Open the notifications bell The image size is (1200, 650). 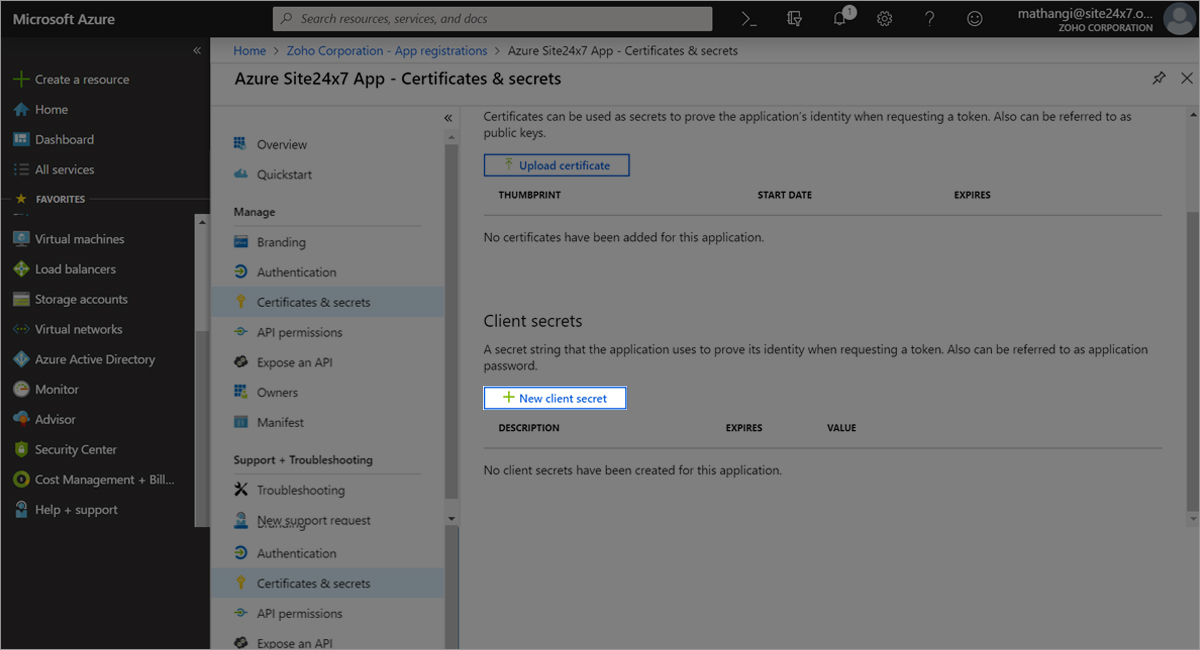[x=842, y=17]
